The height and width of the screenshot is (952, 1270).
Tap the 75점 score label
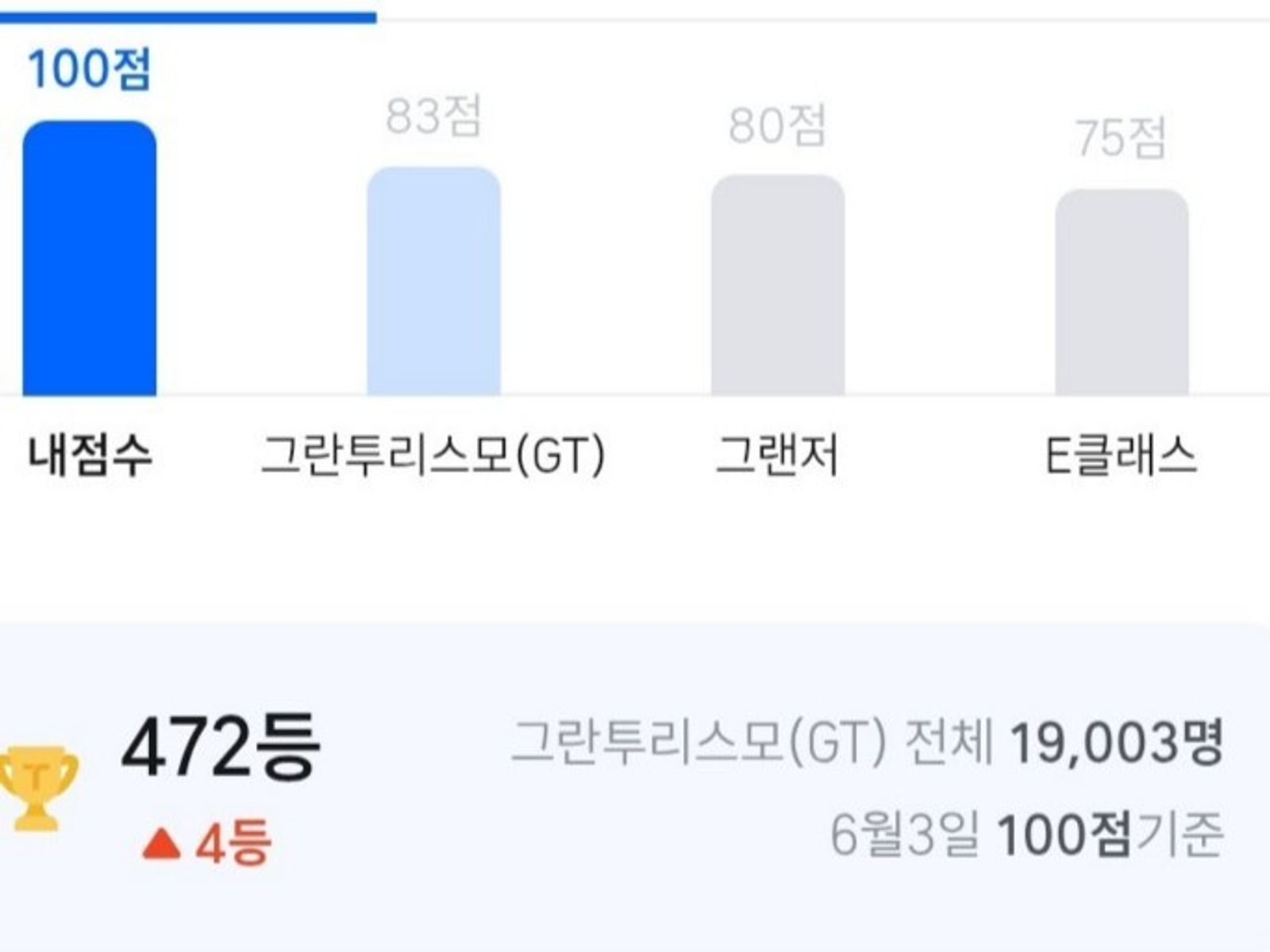tap(1122, 138)
